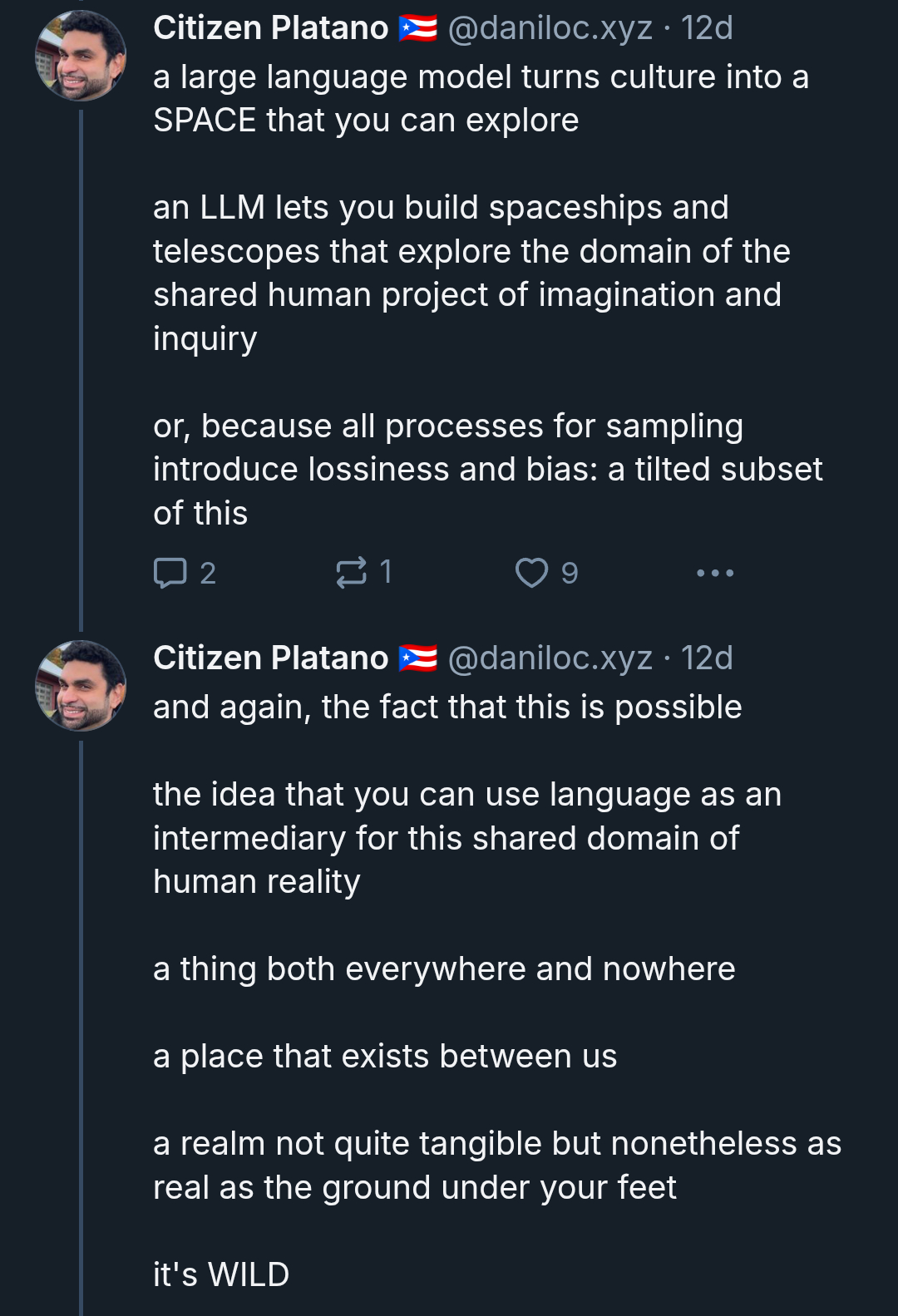This screenshot has width=898, height=1316.
Task: Click the like count "9"
Action: point(570,574)
